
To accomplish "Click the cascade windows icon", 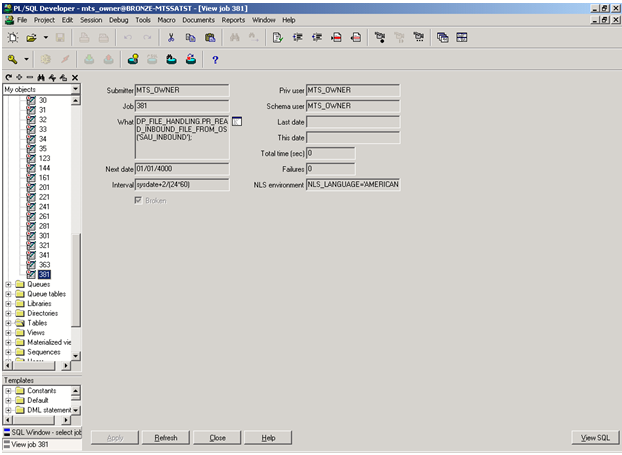I will (442, 38).
